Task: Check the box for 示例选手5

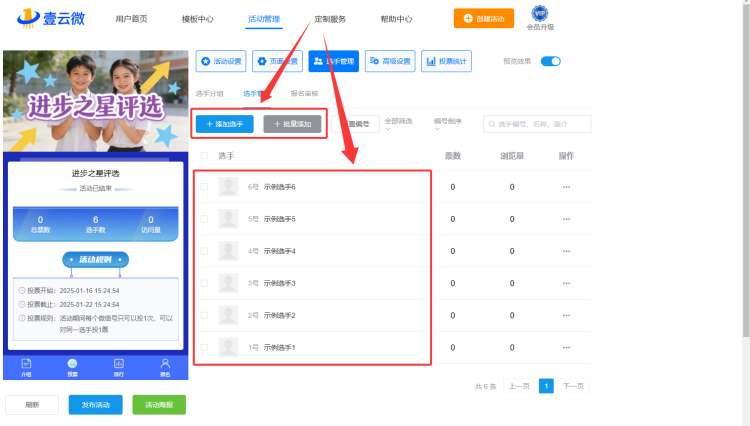Action: click(x=204, y=219)
